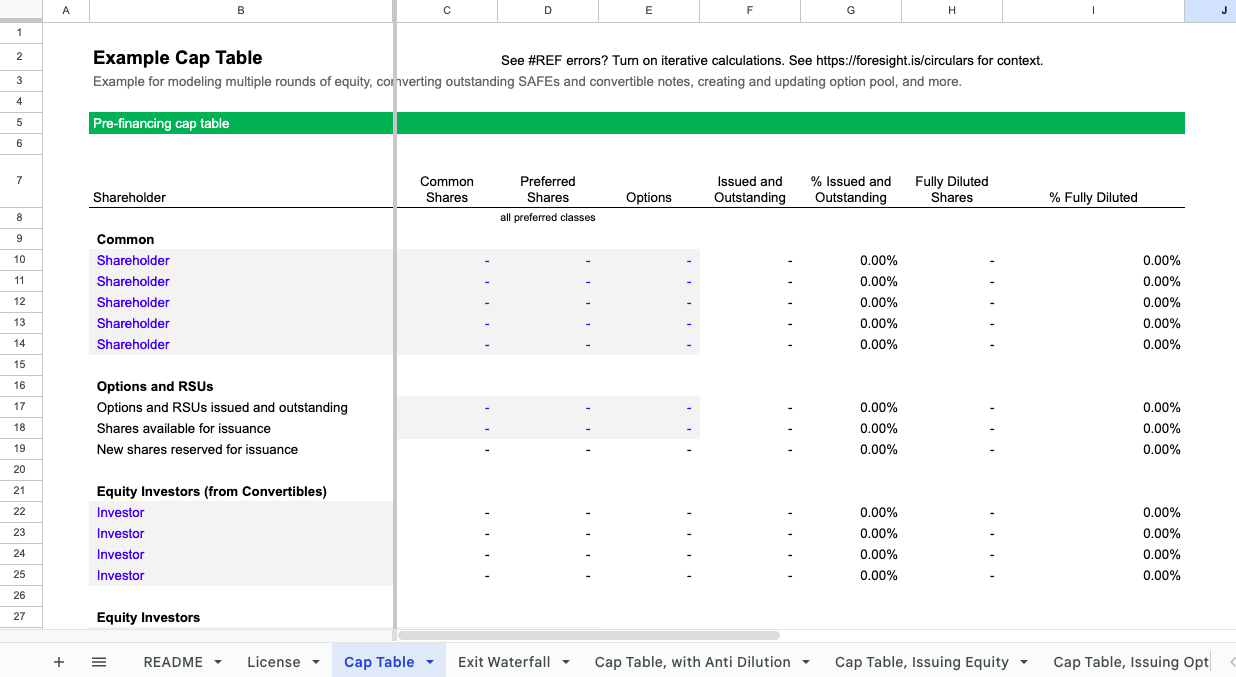This screenshot has height=677, width=1236.
Task: Open the all sheets list icon
Action: pos(99,662)
